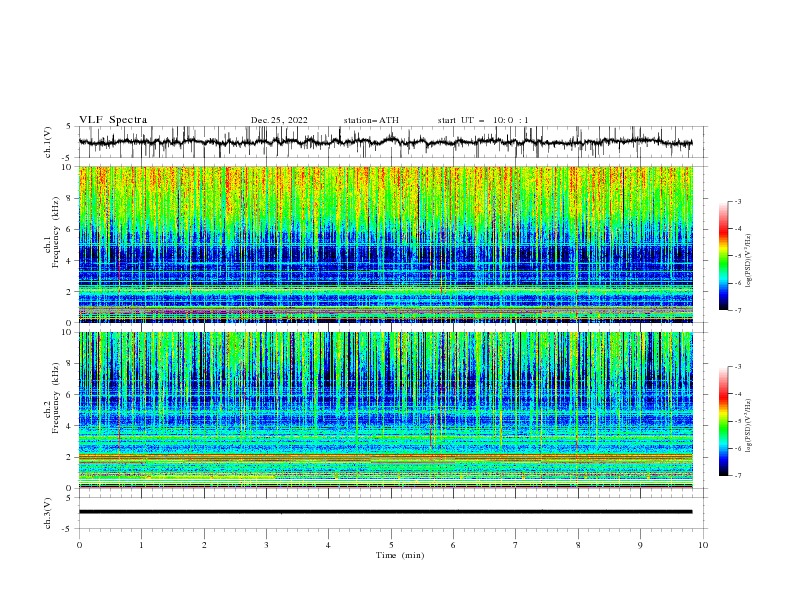The image size is (792, 612).
Task: Click the "-7" tick of the lower color bar
Action: click(738, 476)
